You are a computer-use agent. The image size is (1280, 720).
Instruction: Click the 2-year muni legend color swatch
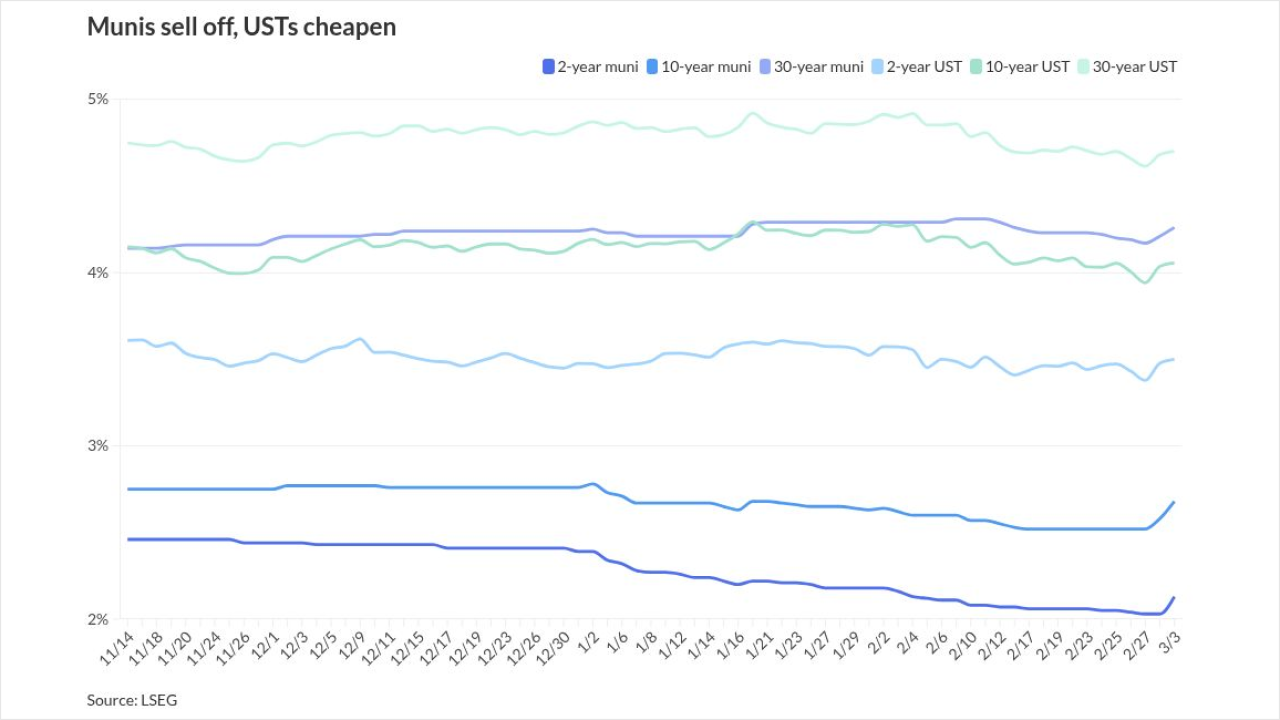pyautogui.click(x=548, y=67)
